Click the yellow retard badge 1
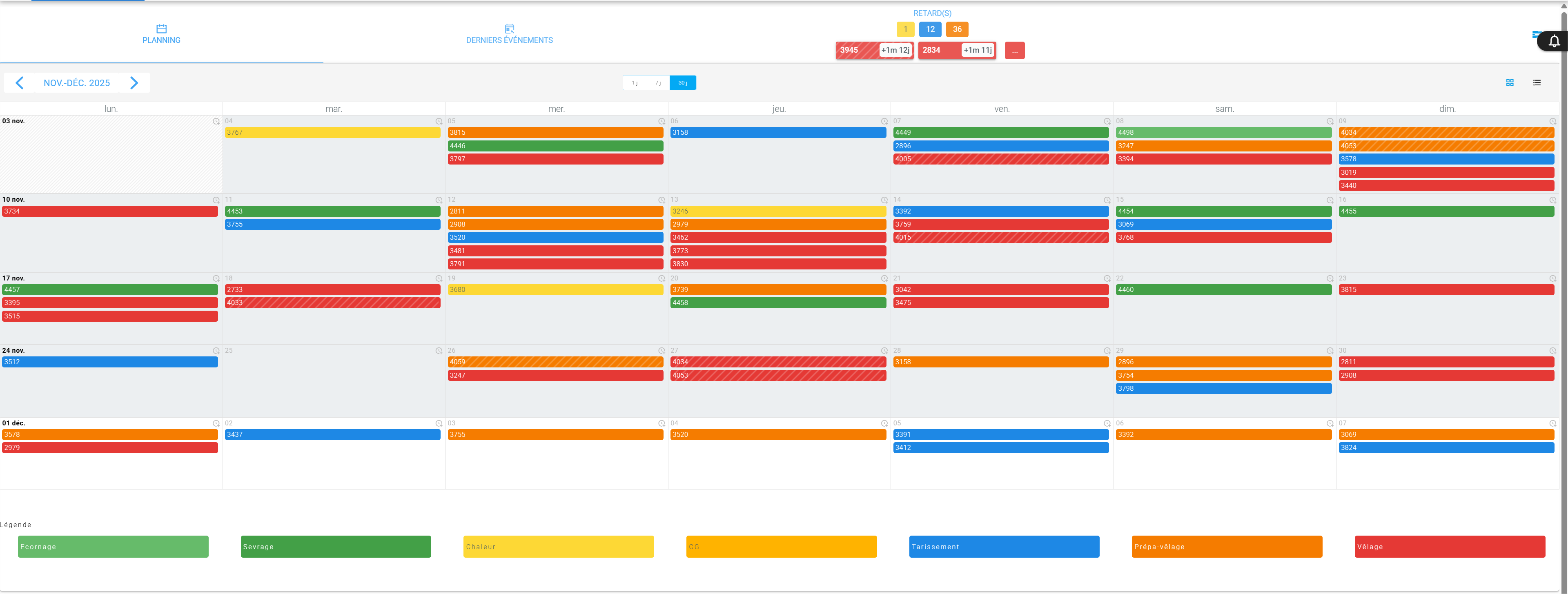The image size is (1568, 594). pyautogui.click(x=905, y=29)
